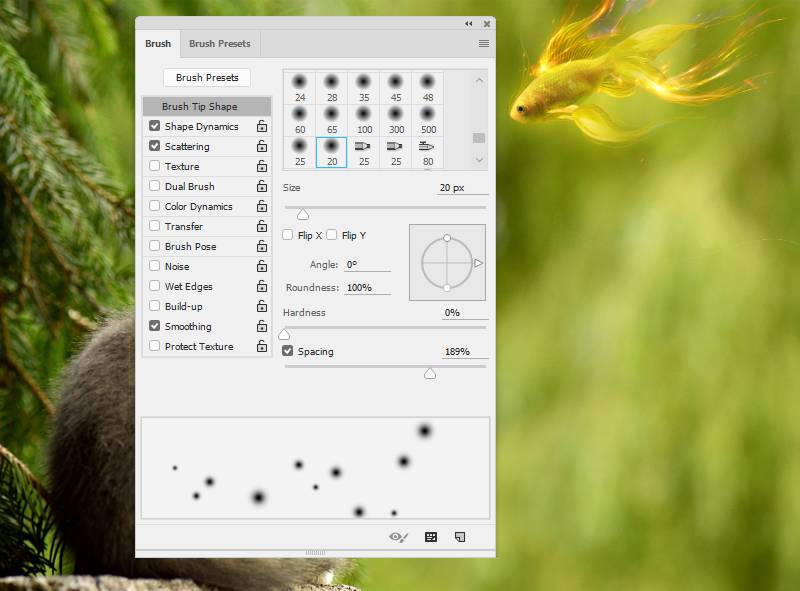This screenshot has width=800, height=591.
Task: Enable Transfer checkbox
Action: 155,225
